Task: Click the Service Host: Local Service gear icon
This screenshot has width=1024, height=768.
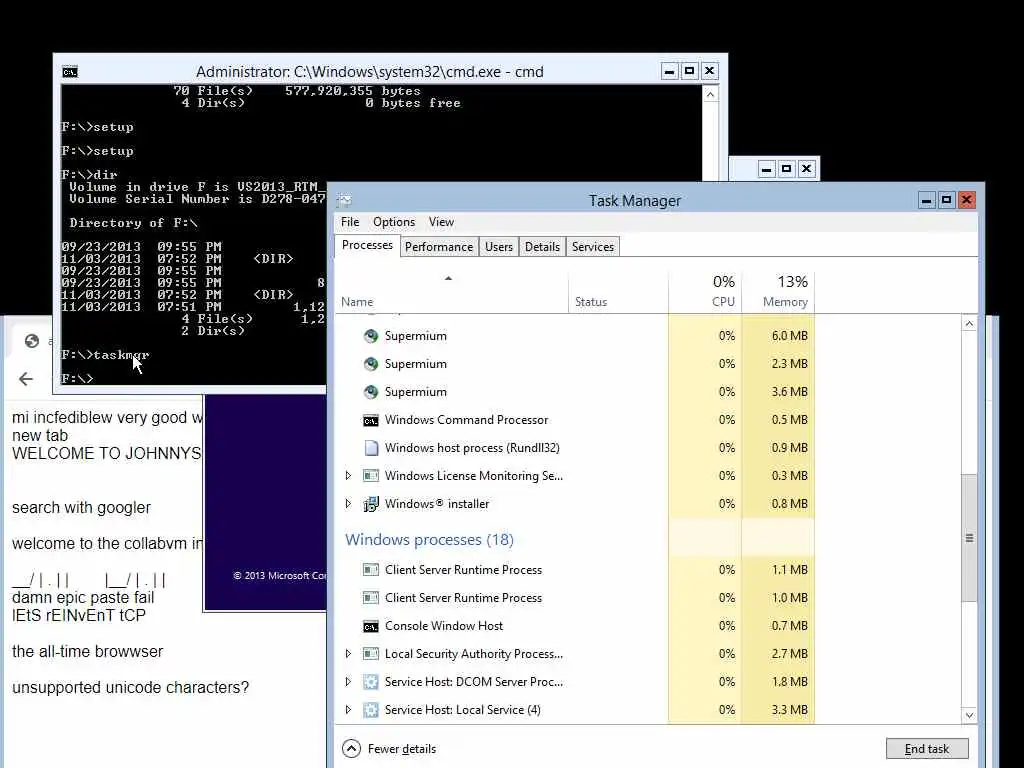Action: click(x=371, y=710)
